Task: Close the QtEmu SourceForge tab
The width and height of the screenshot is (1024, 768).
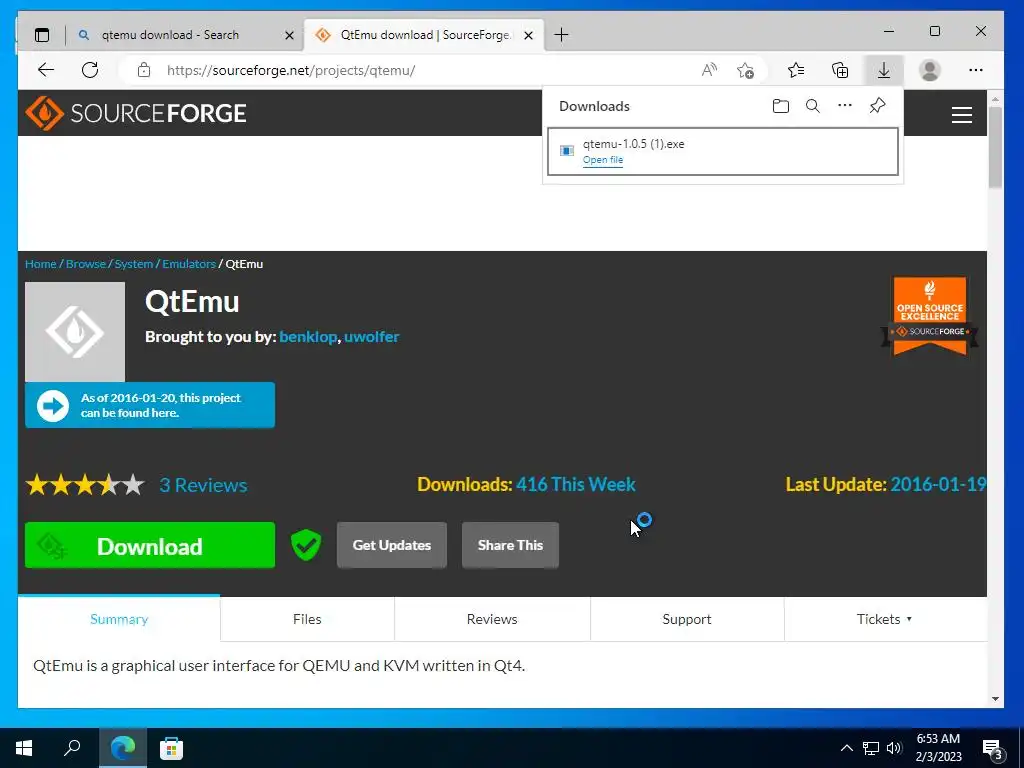Action: point(528,35)
